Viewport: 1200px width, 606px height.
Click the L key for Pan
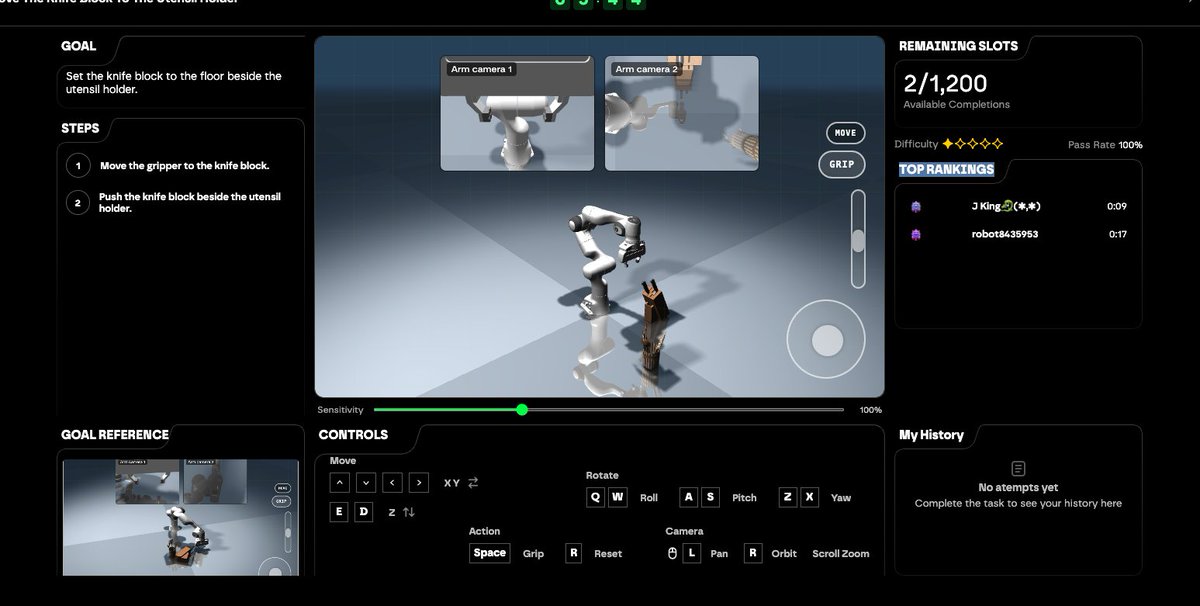click(692, 553)
